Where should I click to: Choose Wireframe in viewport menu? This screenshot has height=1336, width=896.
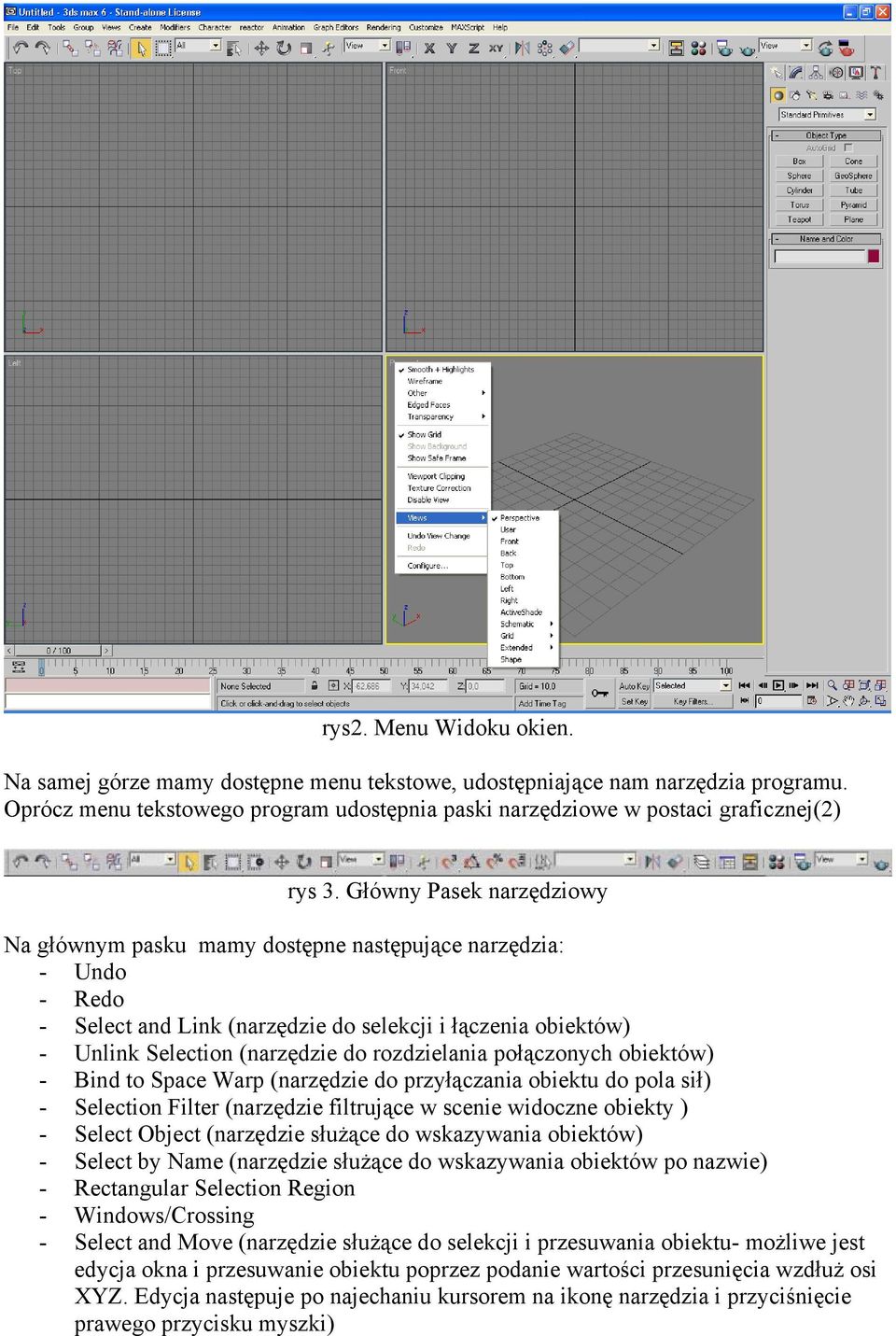(425, 382)
